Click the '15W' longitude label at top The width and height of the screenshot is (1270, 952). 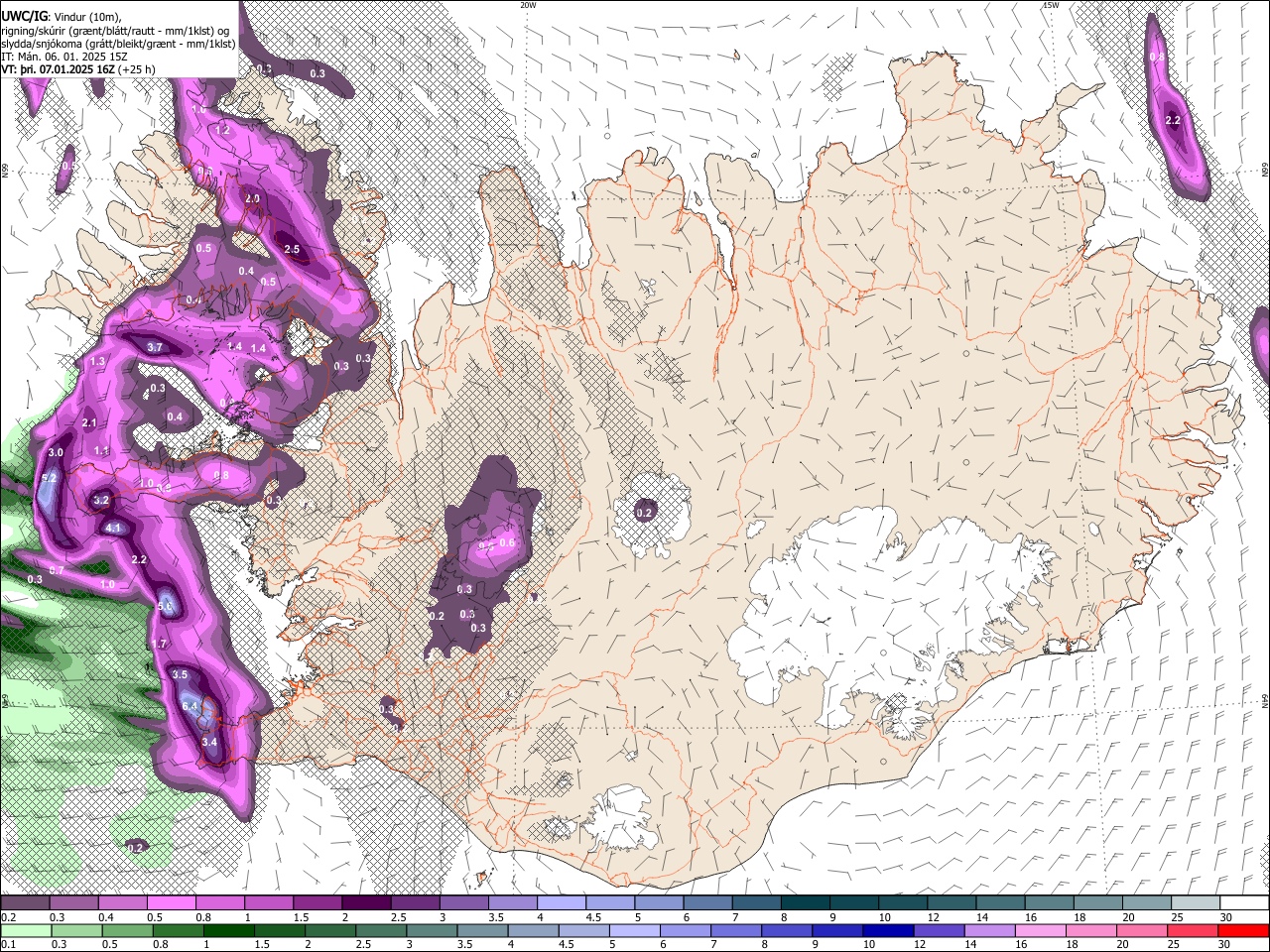pyautogui.click(x=1051, y=5)
